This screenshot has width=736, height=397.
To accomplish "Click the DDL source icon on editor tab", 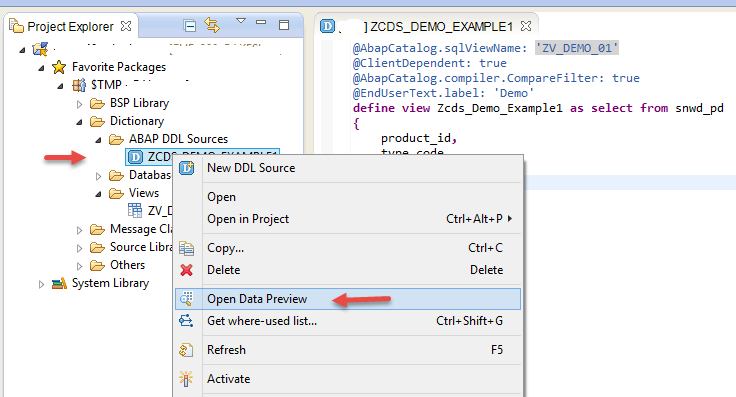I will click(x=327, y=26).
